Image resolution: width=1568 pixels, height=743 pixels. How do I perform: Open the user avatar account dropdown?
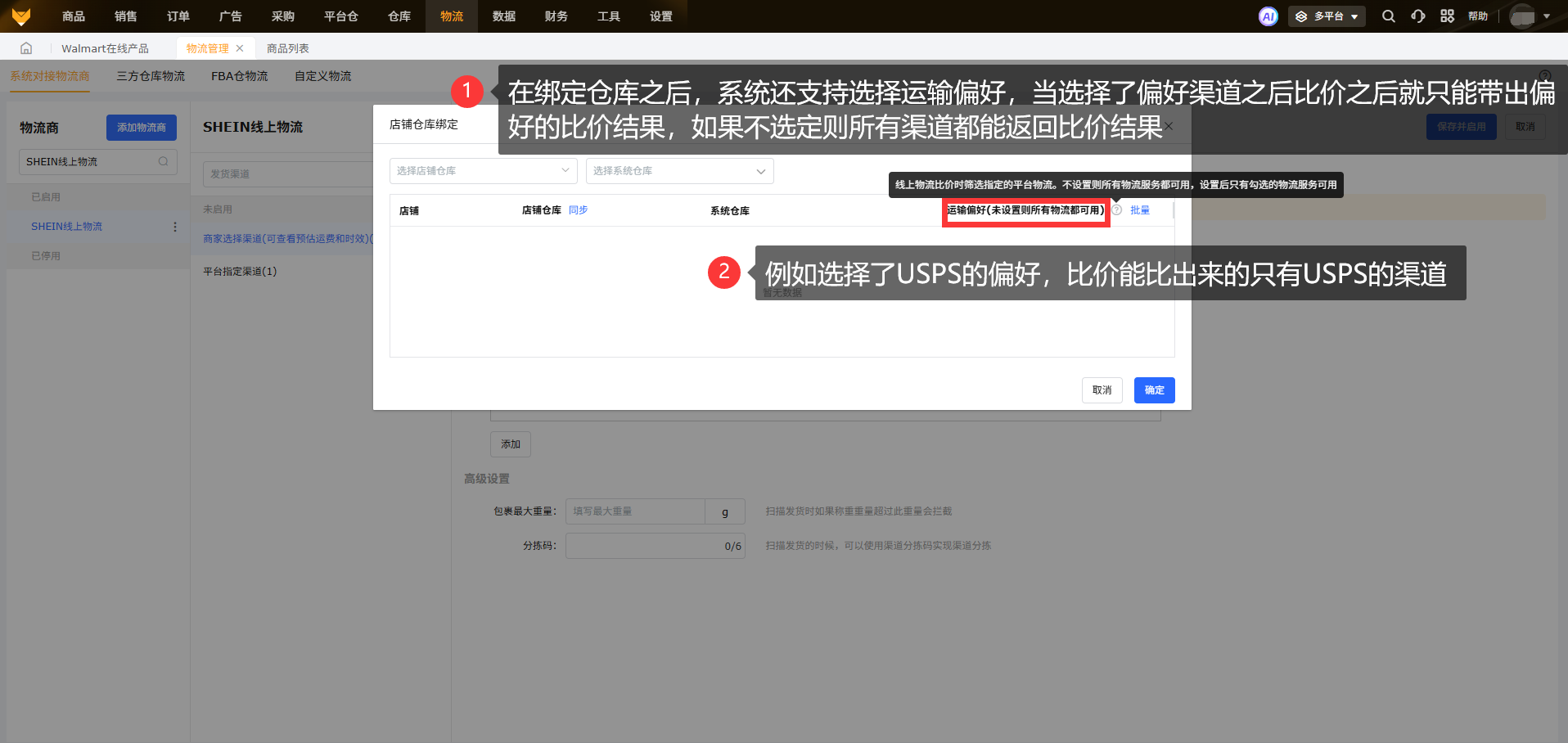1529,16
